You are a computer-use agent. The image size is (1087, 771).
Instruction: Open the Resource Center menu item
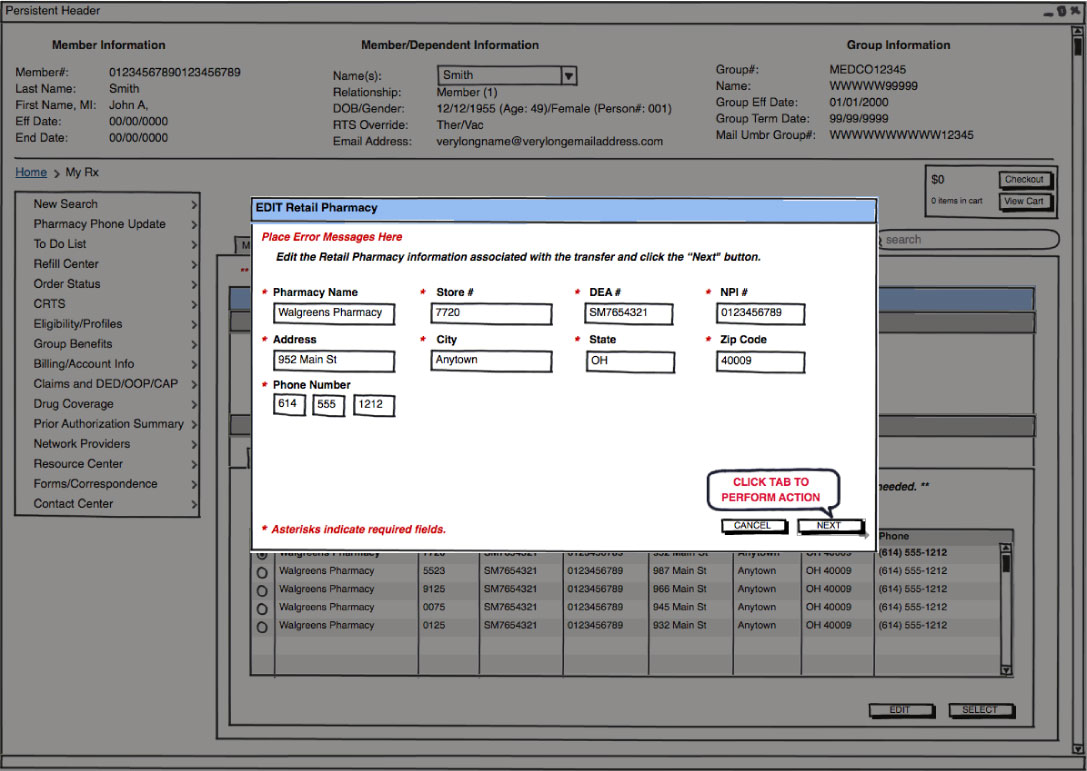[x=78, y=464]
